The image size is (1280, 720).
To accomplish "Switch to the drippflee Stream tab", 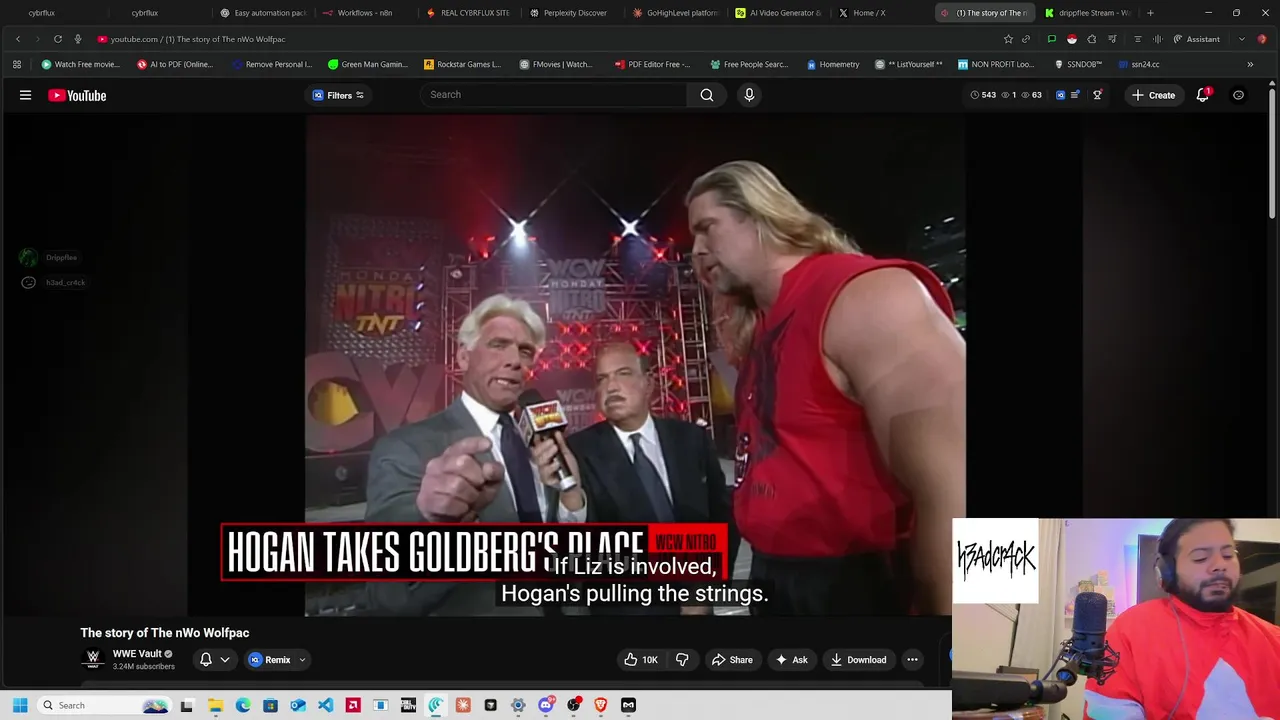I will coord(1085,13).
